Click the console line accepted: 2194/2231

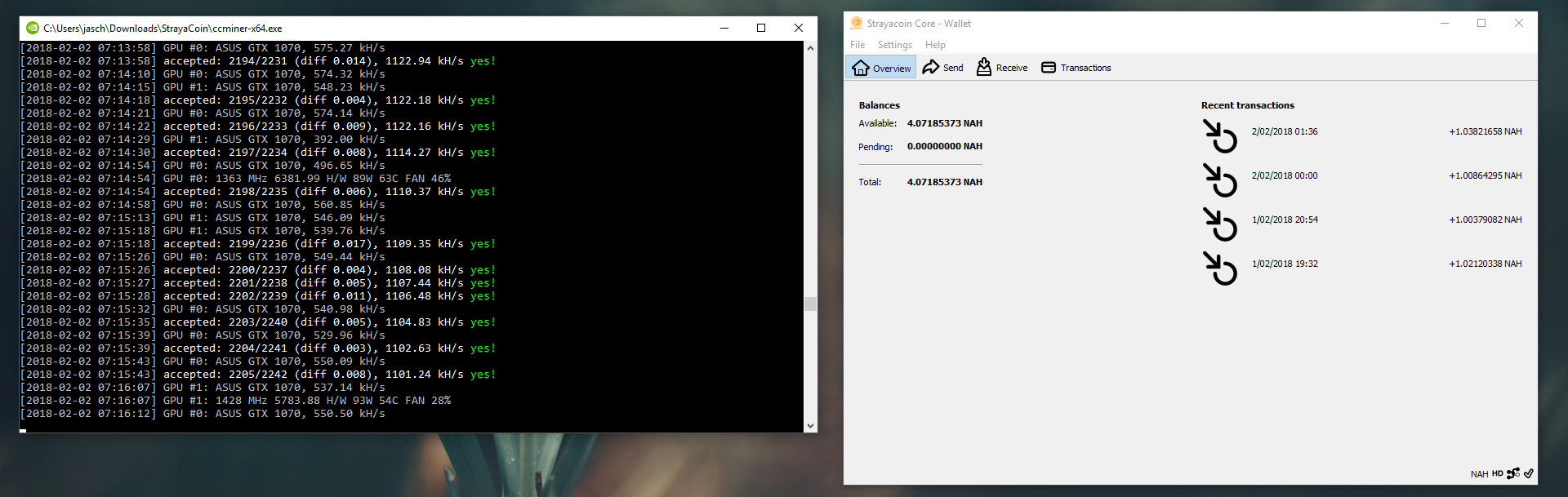point(258,61)
